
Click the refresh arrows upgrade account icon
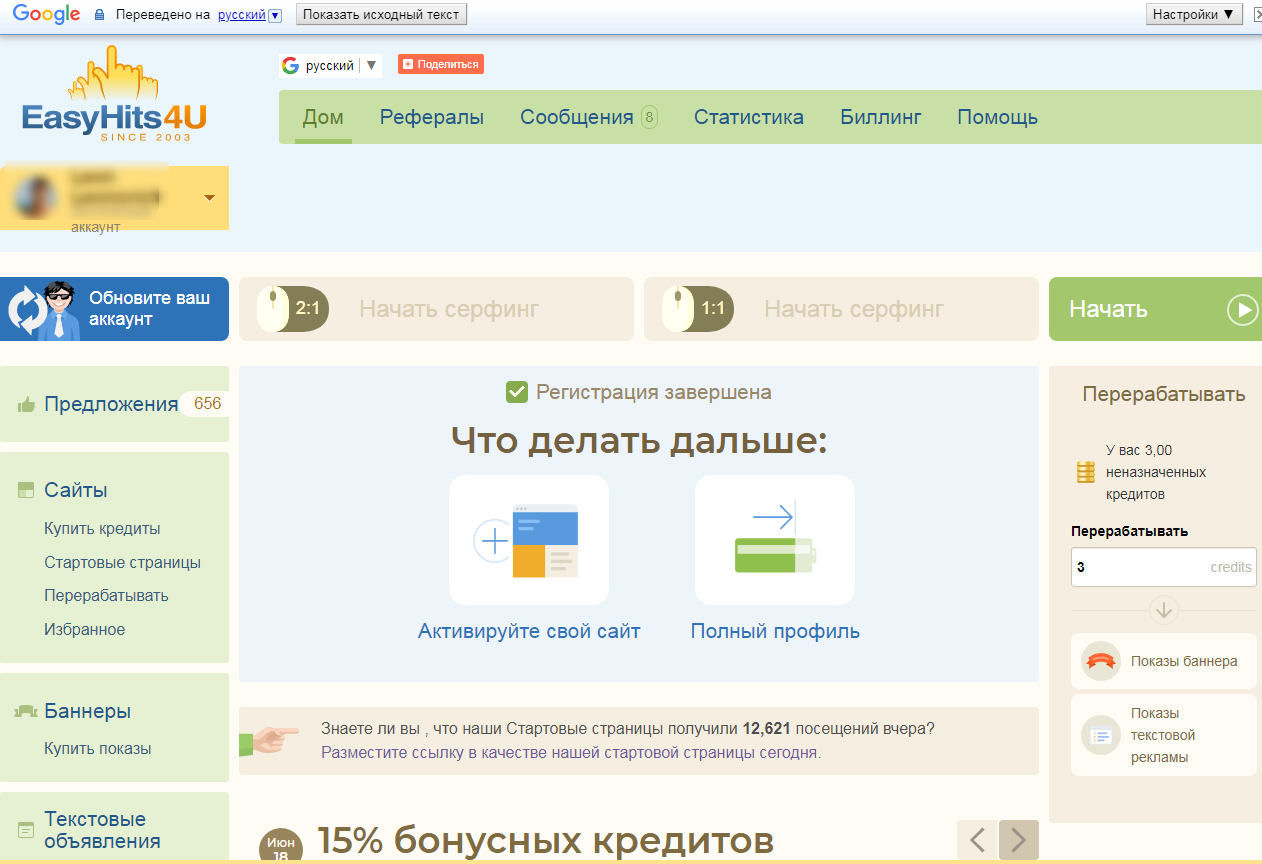[x=26, y=309]
